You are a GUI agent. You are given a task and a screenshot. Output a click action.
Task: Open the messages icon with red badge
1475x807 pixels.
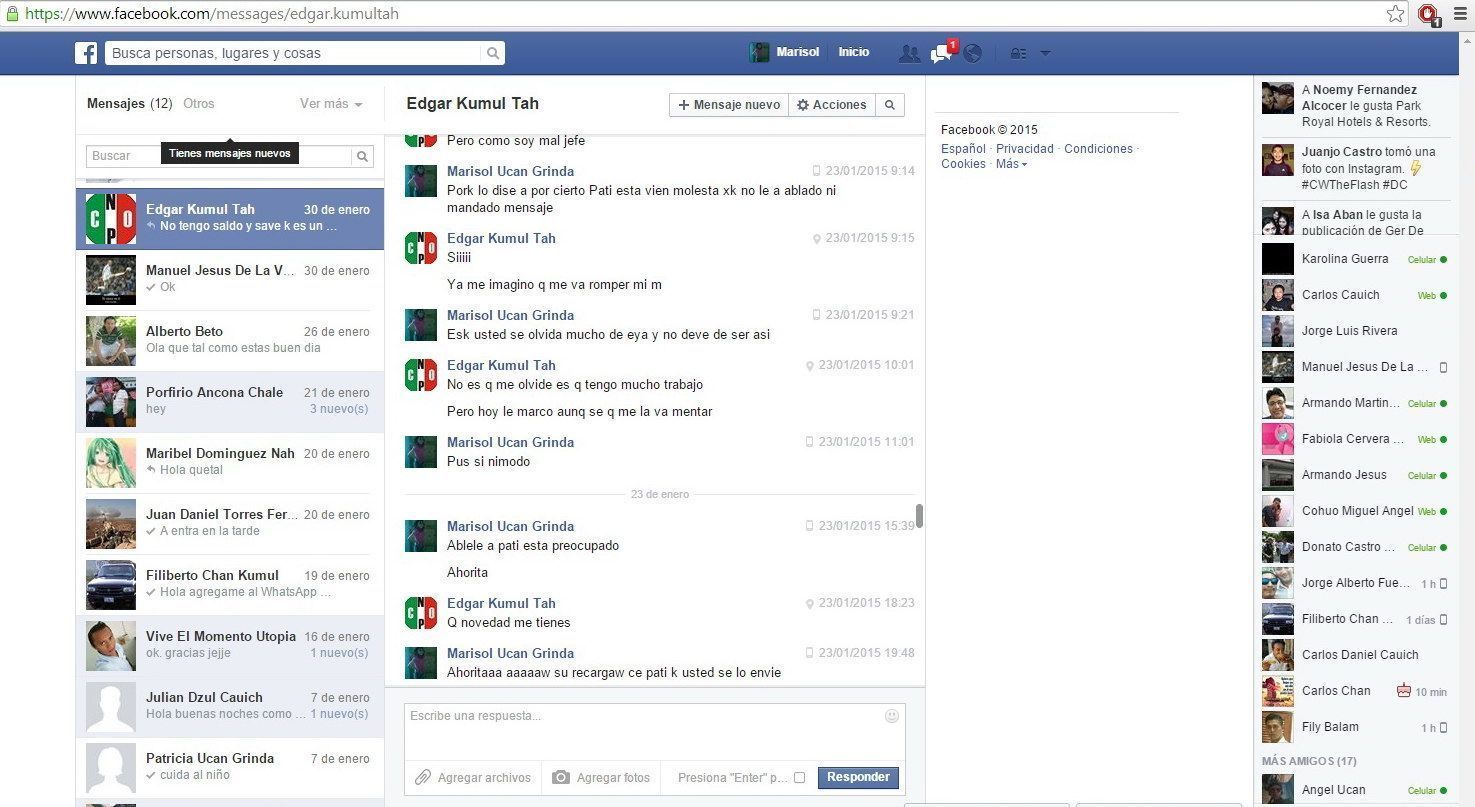click(942, 53)
